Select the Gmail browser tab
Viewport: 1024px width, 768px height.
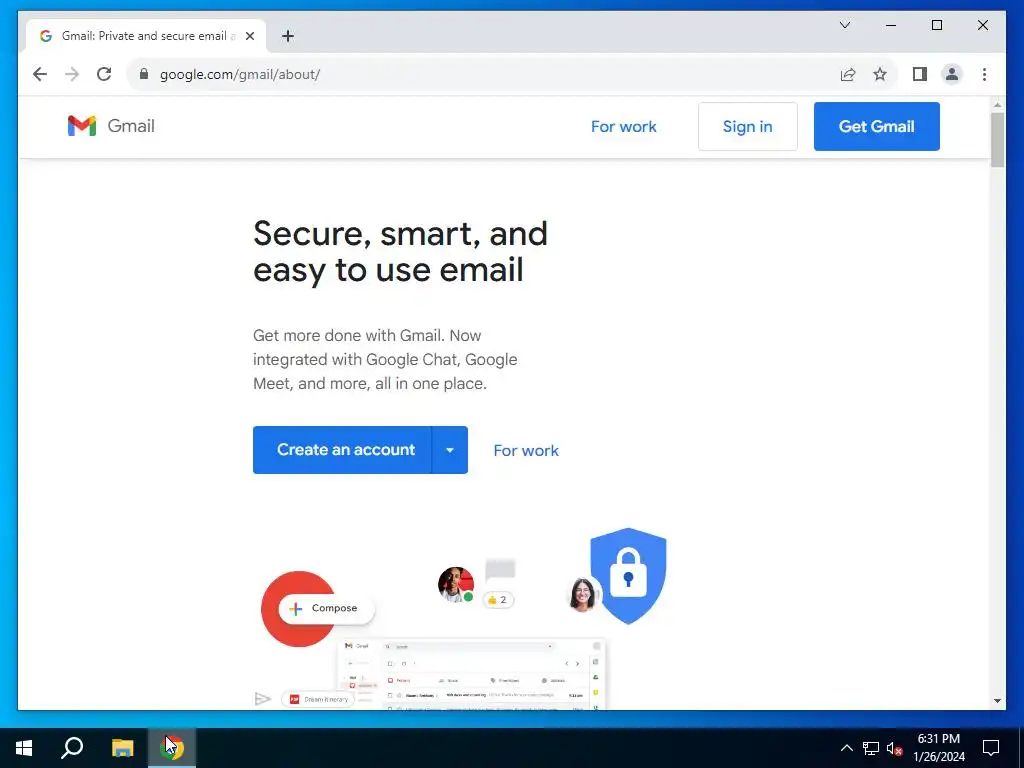click(x=146, y=36)
